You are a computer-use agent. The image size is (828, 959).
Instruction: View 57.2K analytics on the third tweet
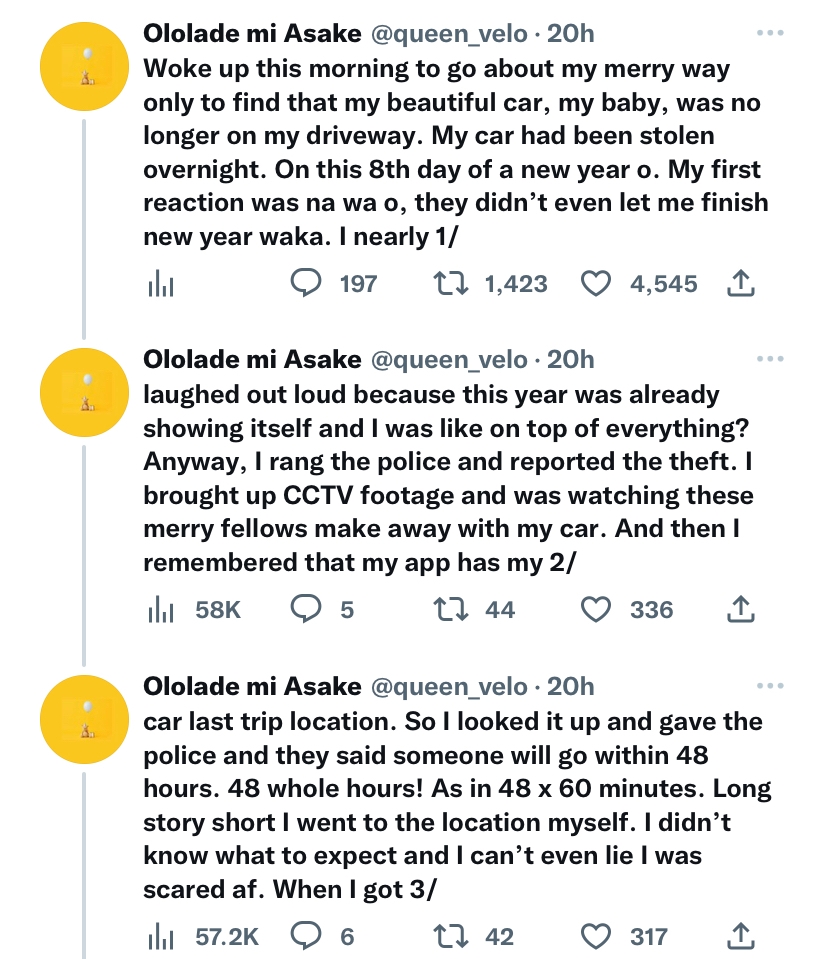point(203,937)
